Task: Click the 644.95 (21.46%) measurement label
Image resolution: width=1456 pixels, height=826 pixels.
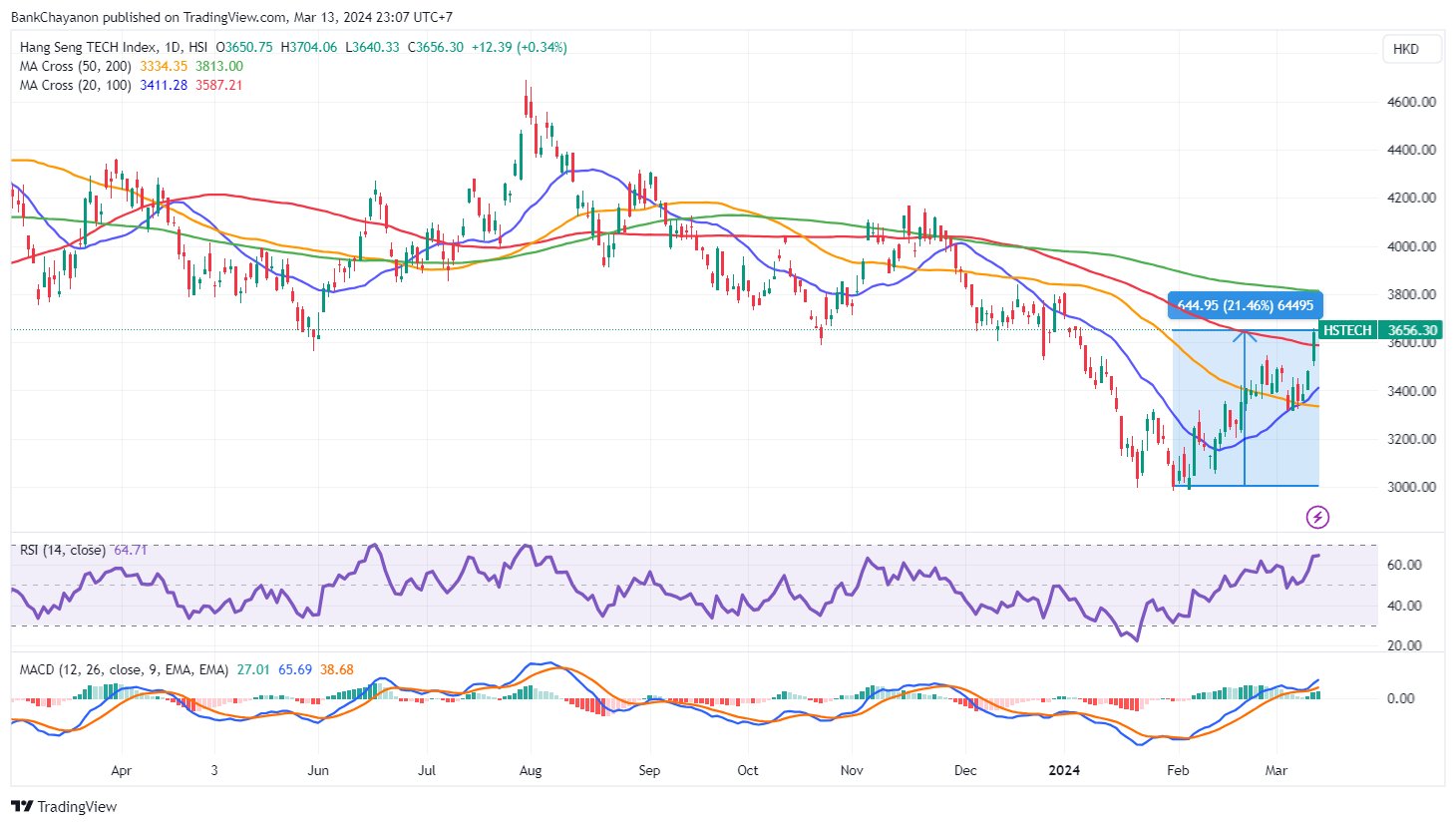Action: point(1245,305)
